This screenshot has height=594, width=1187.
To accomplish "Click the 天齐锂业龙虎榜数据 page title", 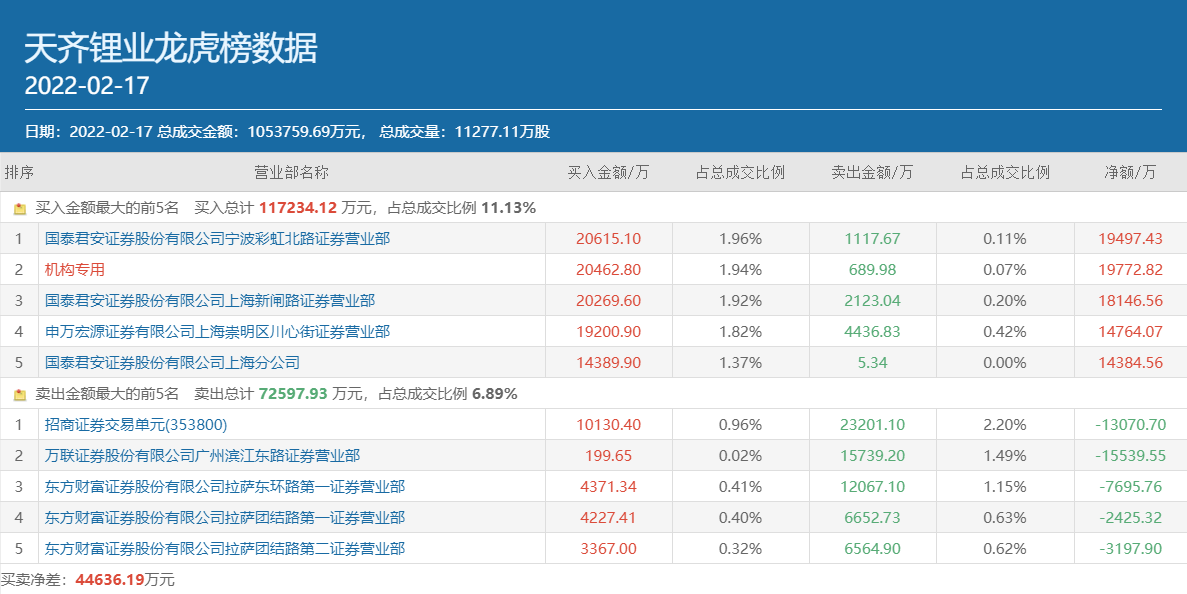I will (171, 47).
